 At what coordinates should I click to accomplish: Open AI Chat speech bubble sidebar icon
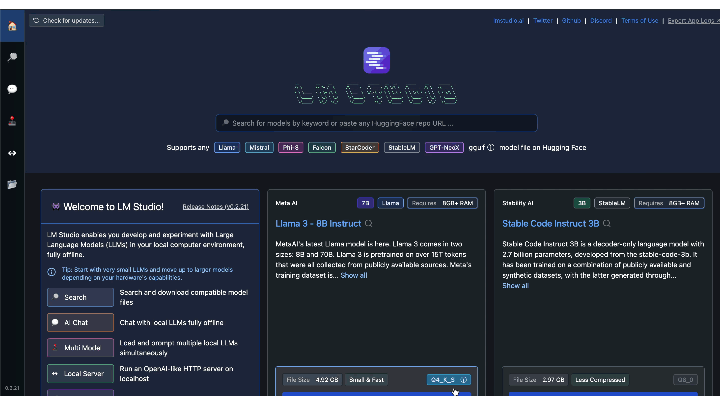pyautogui.click(x=12, y=89)
